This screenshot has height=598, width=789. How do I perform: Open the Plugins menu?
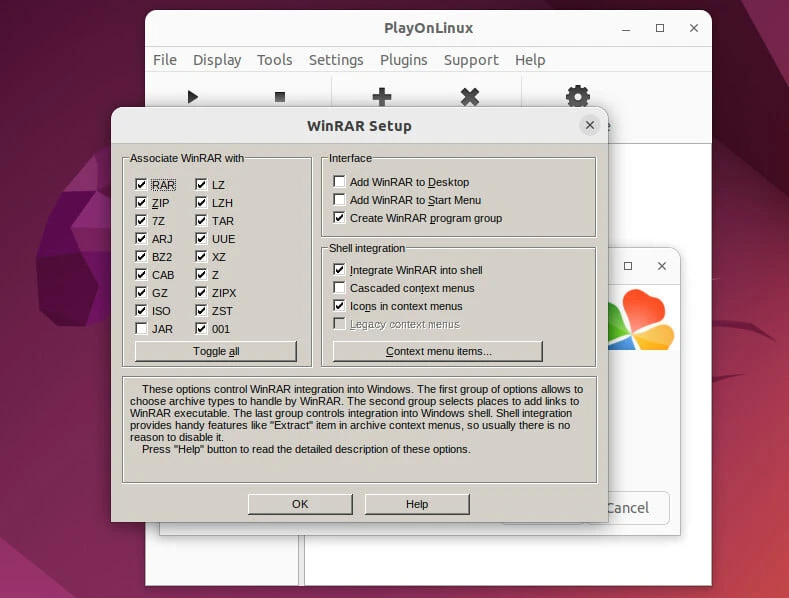pos(403,60)
